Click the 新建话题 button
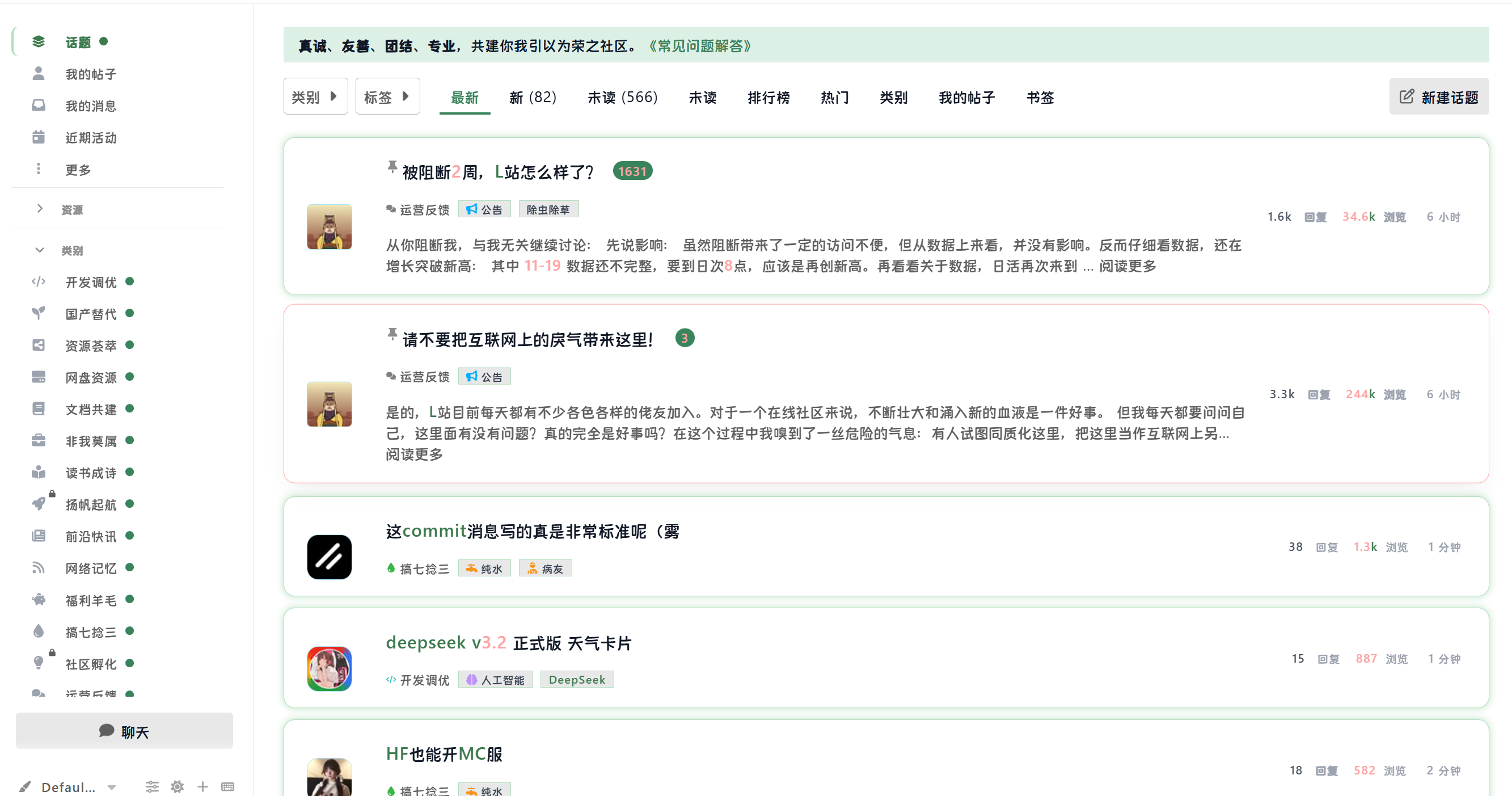This screenshot has height=796, width=1512. pos(1438,97)
